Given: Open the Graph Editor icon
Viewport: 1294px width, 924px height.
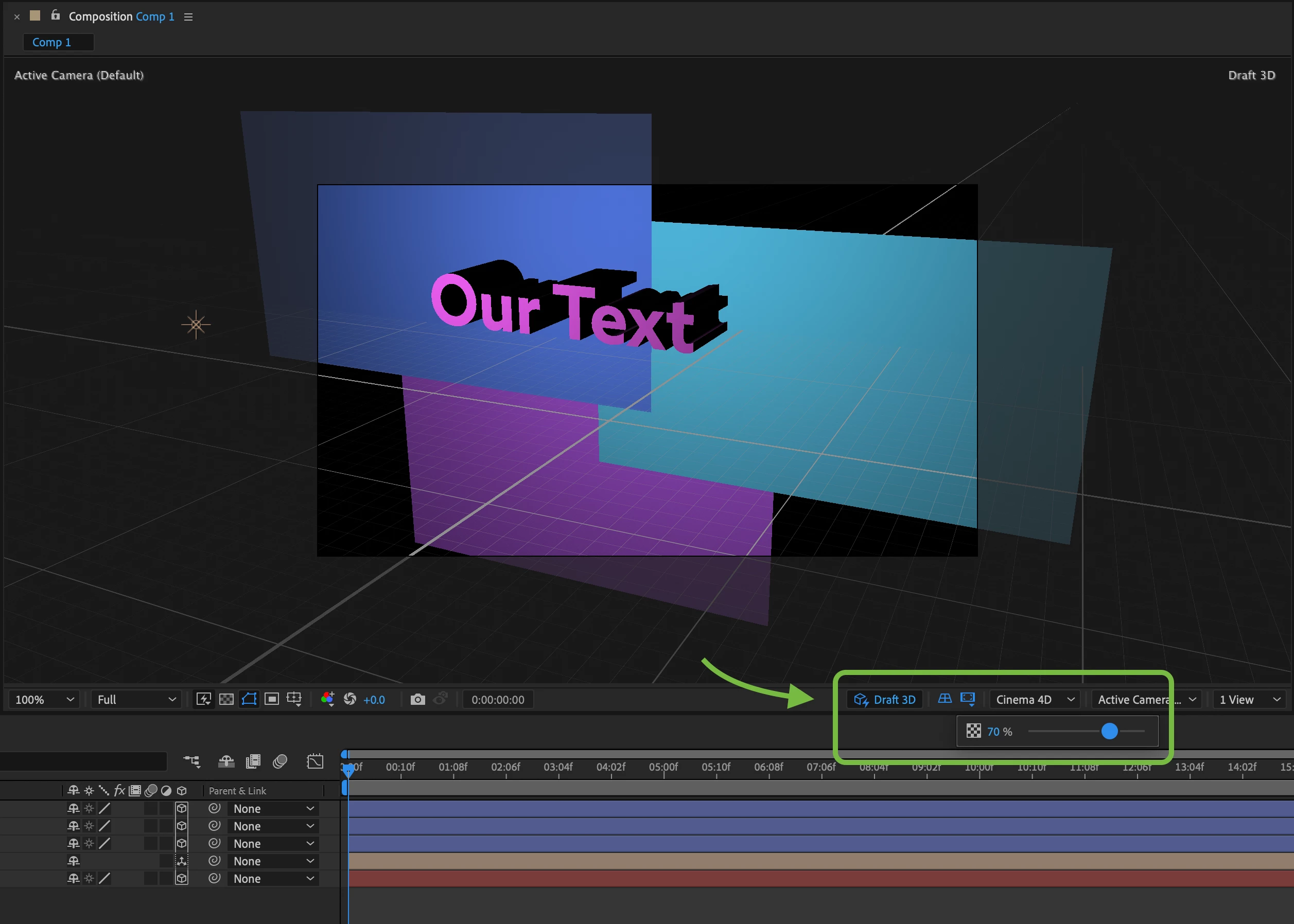Looking at the screenshot, I should pyautogui.click(x=315, y=761).
